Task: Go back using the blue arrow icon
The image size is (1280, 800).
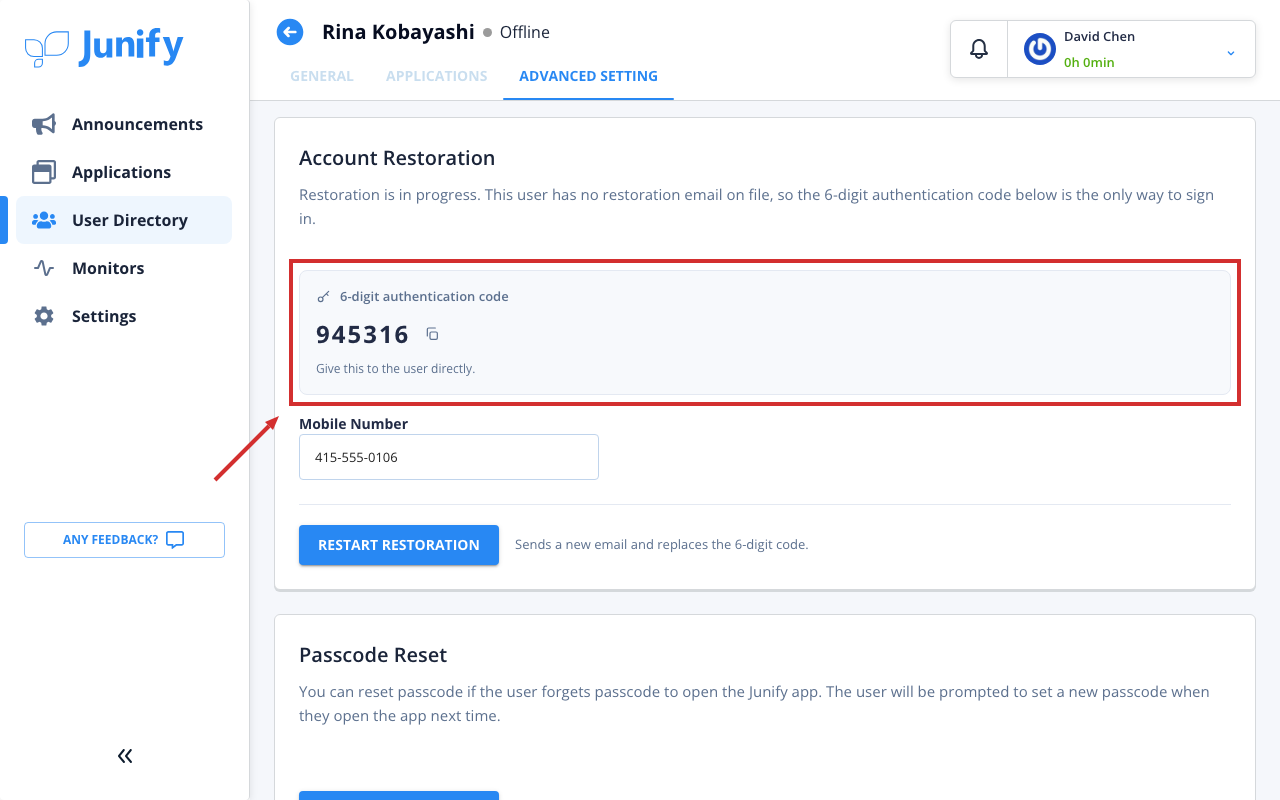Action: [x=290, y=32]
